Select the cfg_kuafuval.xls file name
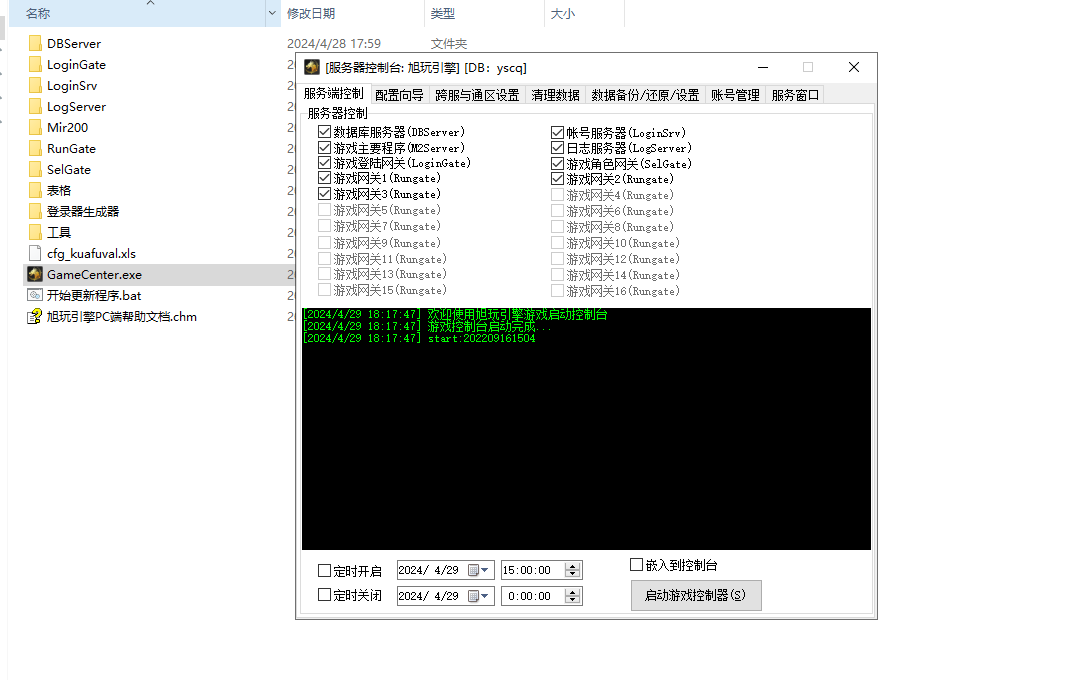Viewport: 1092px width, 680px height. 91,254
